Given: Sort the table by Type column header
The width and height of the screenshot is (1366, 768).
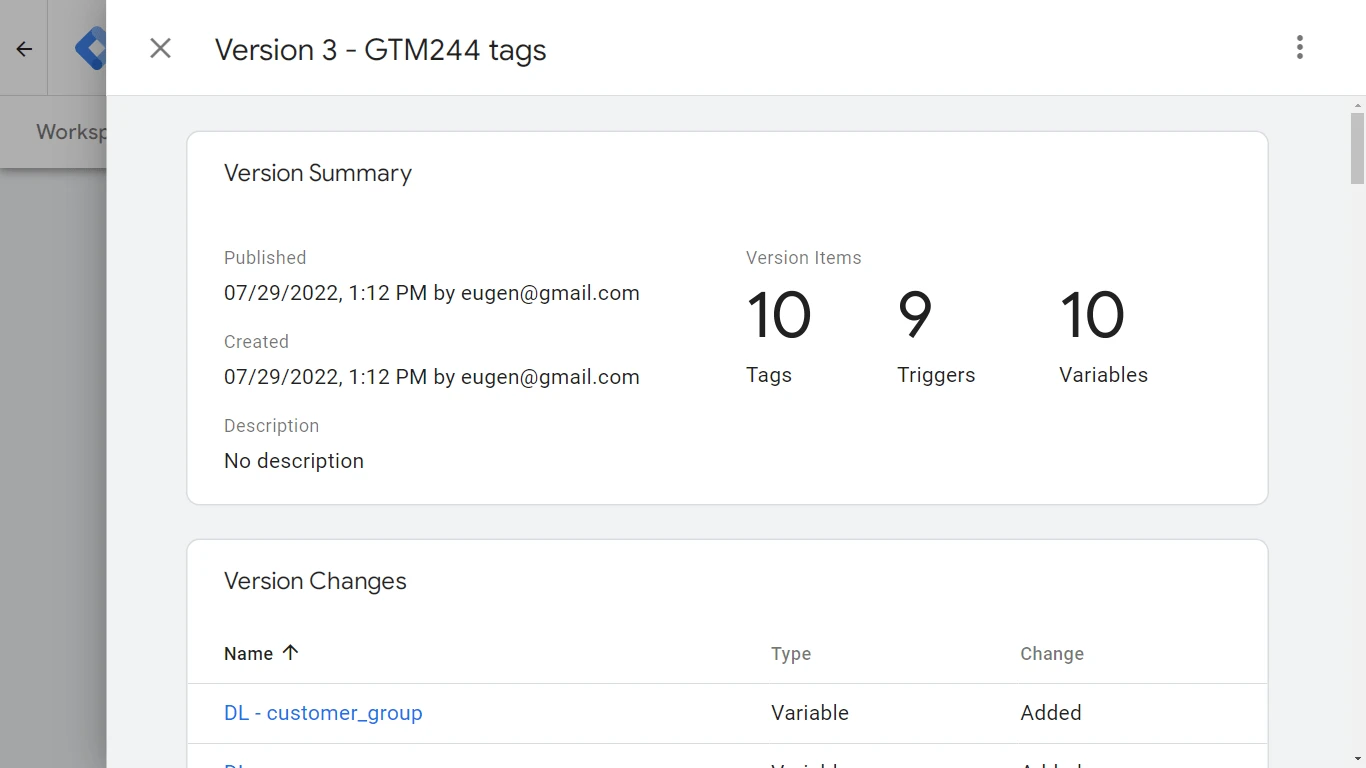Looking at the screenshot, I should (790, 654).
